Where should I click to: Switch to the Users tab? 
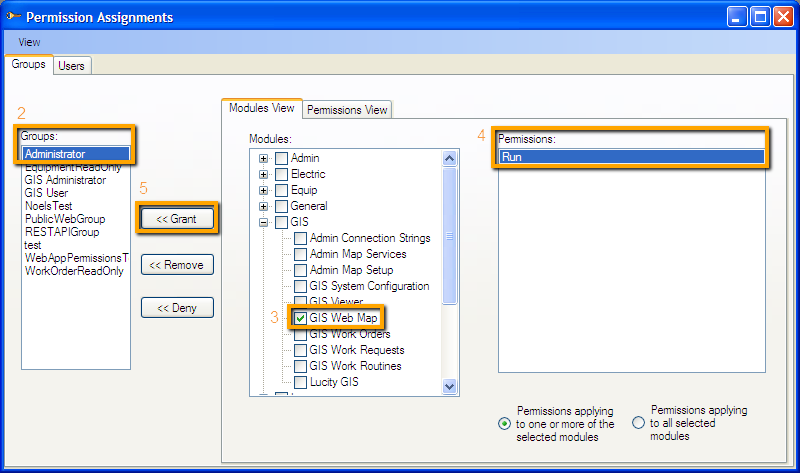[x=71, y=66]
